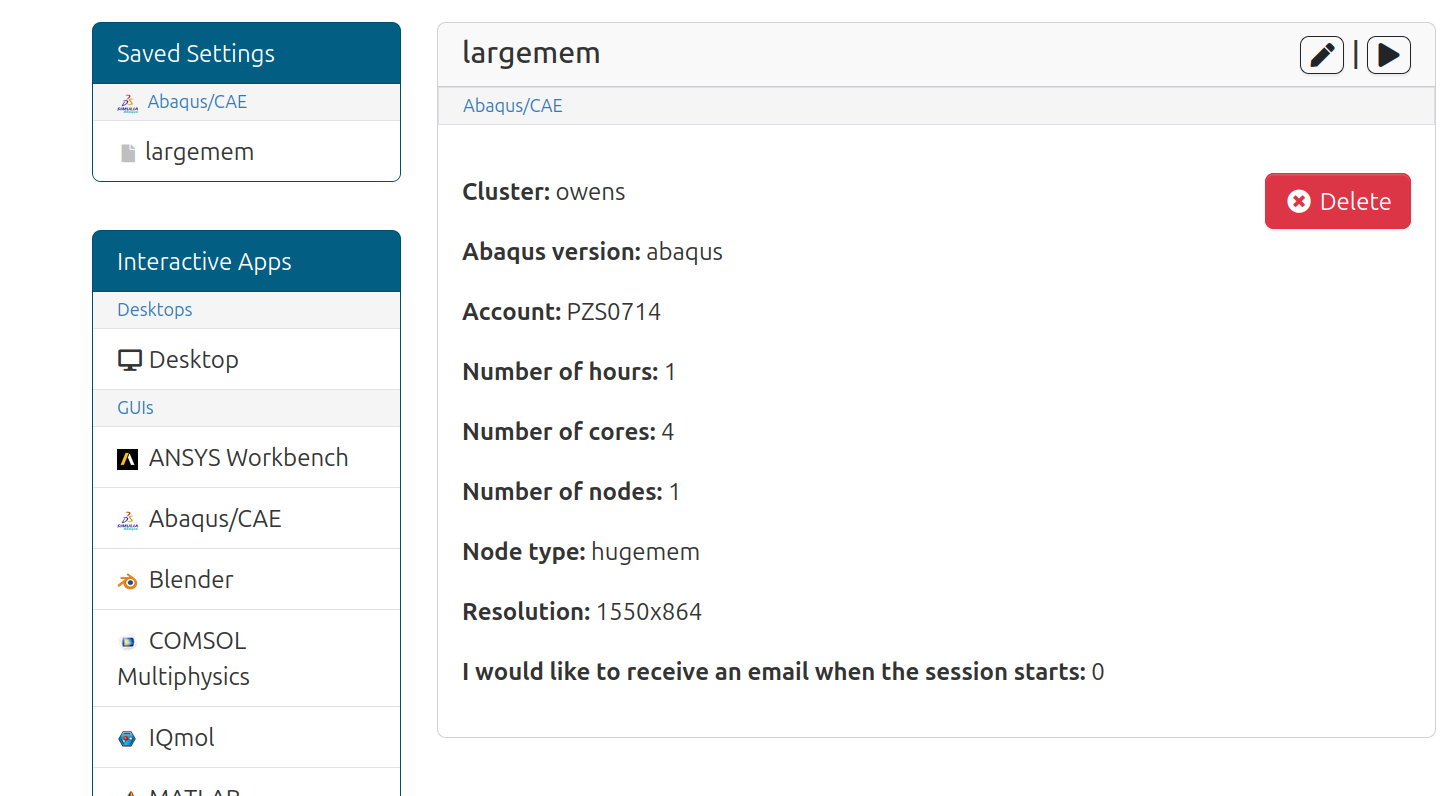Delete the largemem saved setting
The height and width of the screenshot is (796, 1454).
pos(1337,201)
